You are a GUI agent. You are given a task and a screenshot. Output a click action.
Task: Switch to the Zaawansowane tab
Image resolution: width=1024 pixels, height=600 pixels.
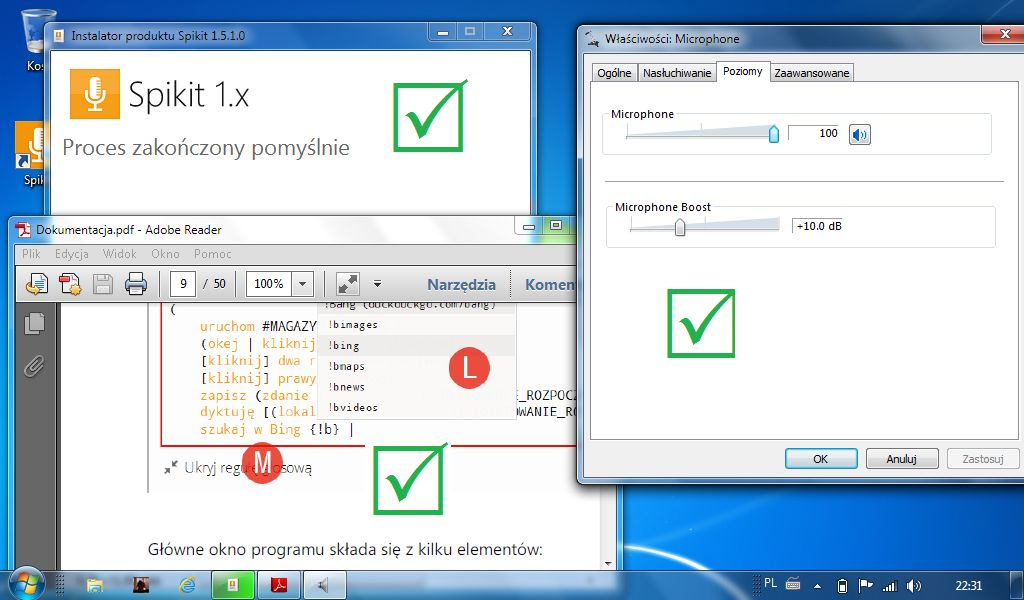[x=812, y=72]
